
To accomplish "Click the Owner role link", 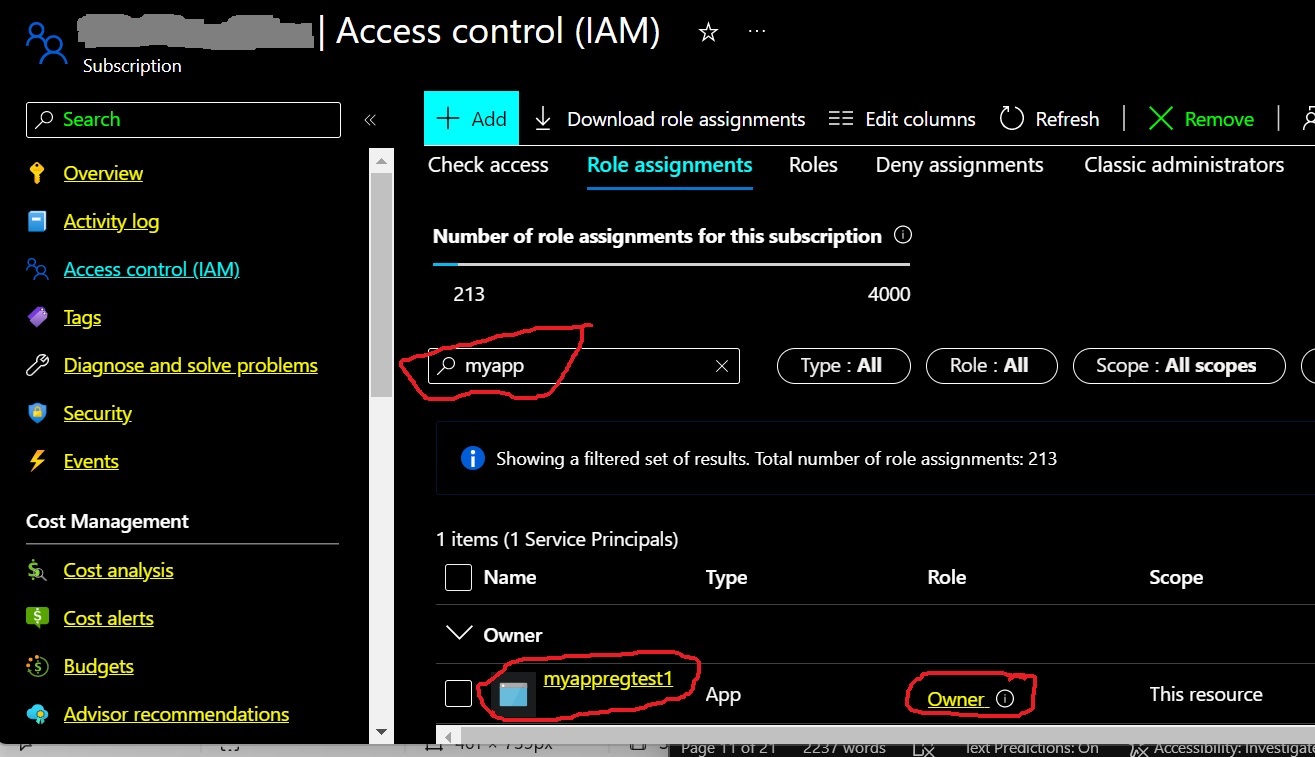I will (956, 700).
